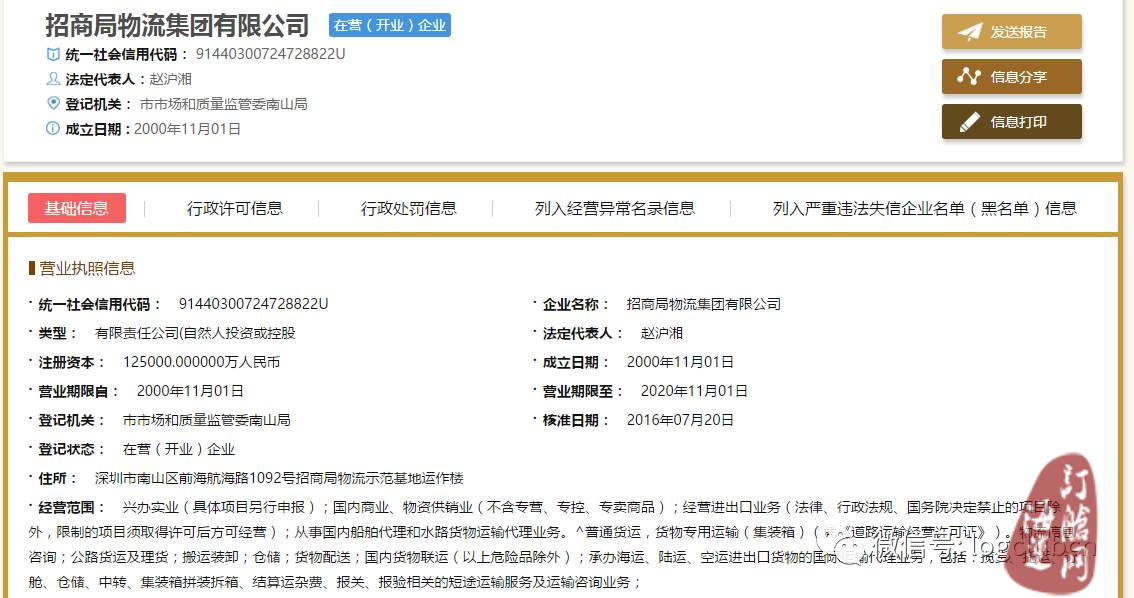Click header credit code 91440300724728822U
The height and width of the screenshot is (598, 1134).
[270, 54]
